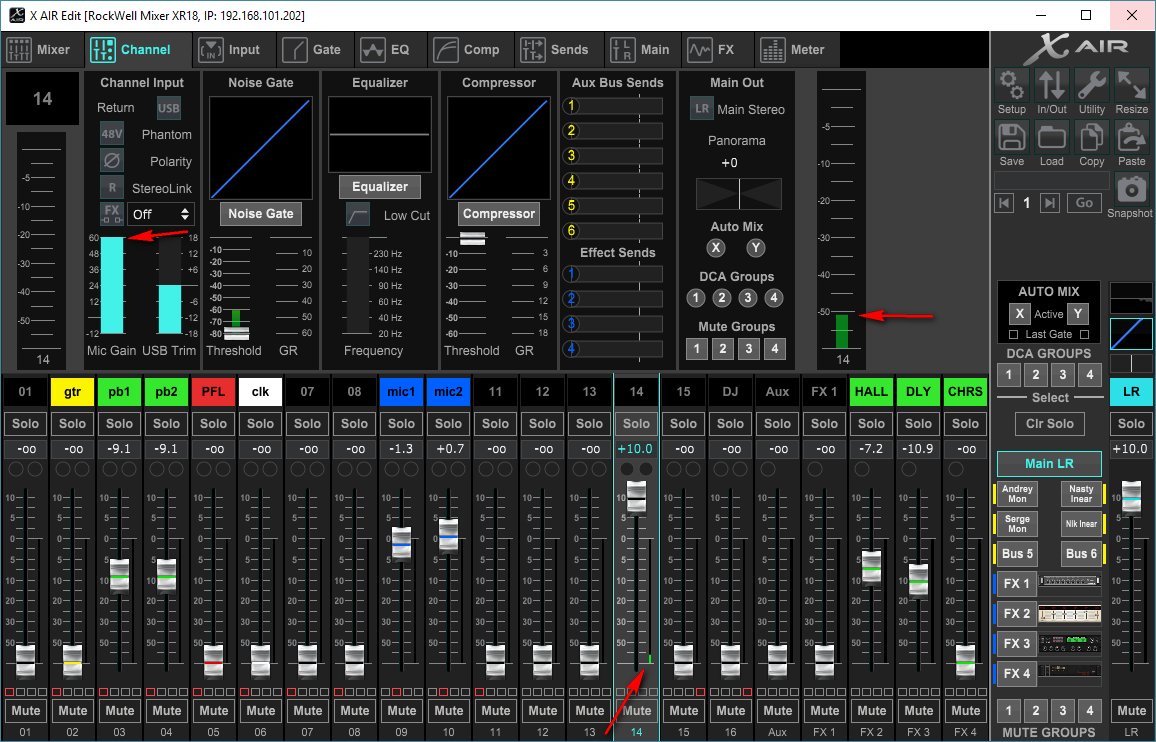The image size is (1156, 742).
Task: Click the Resize arrows icon
Action: pos(1132,86)
